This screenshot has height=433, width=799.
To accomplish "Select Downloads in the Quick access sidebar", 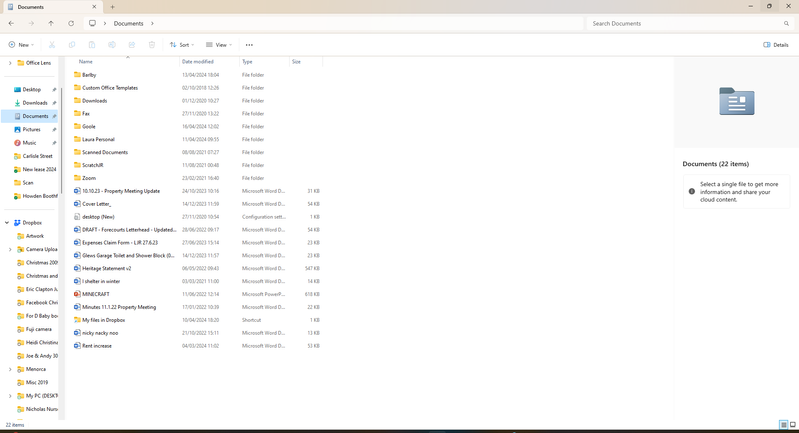I will point(35,103).
